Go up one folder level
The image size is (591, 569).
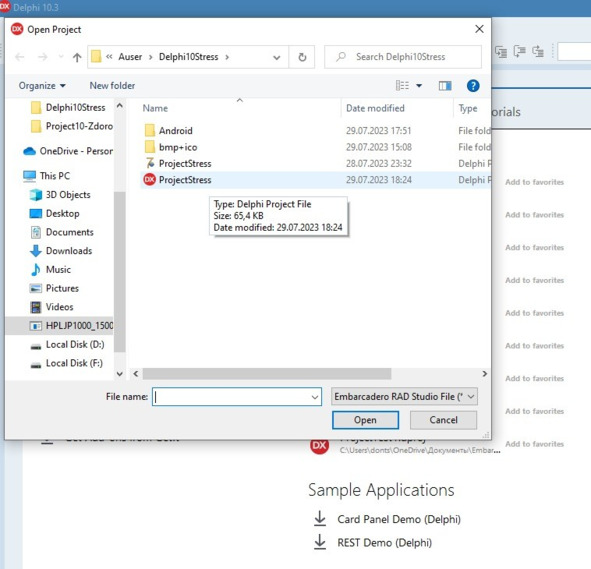(x=77, y=57)
